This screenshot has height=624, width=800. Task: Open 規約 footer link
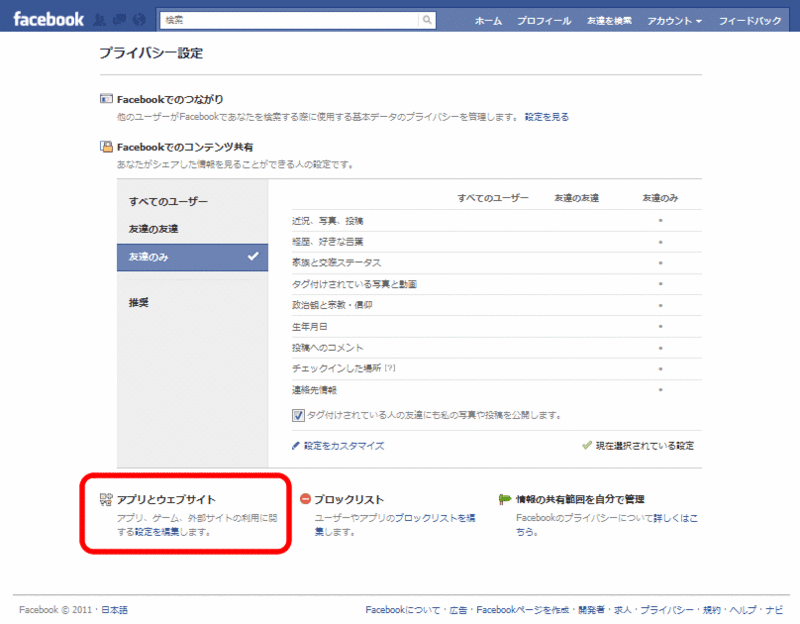coord(712,610)
